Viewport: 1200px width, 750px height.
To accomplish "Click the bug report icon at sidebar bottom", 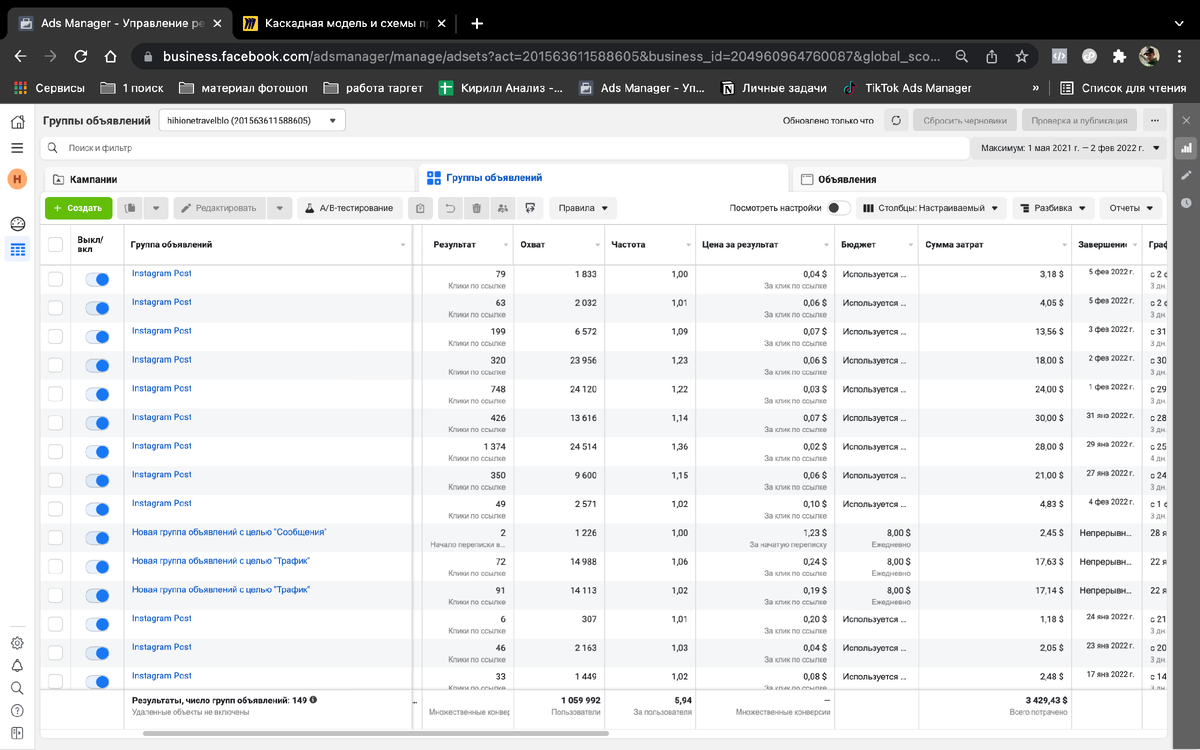I will tap(17, 734).
